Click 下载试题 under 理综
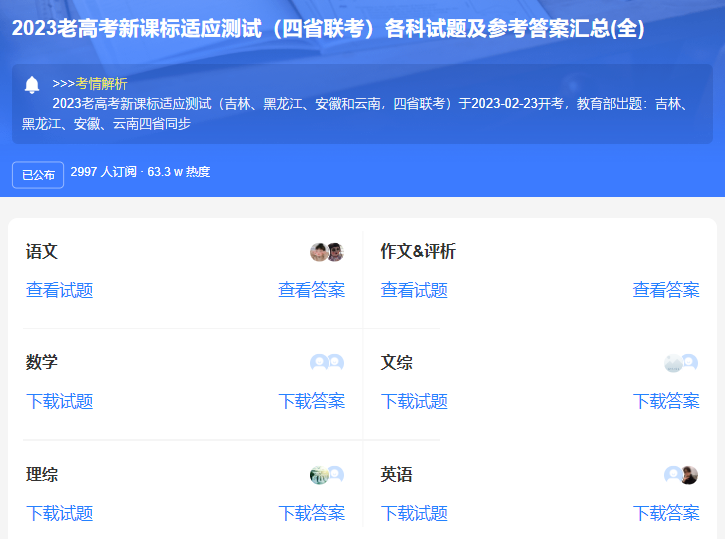The width and height of the screenshot is (725, 539). pos(60,514)
